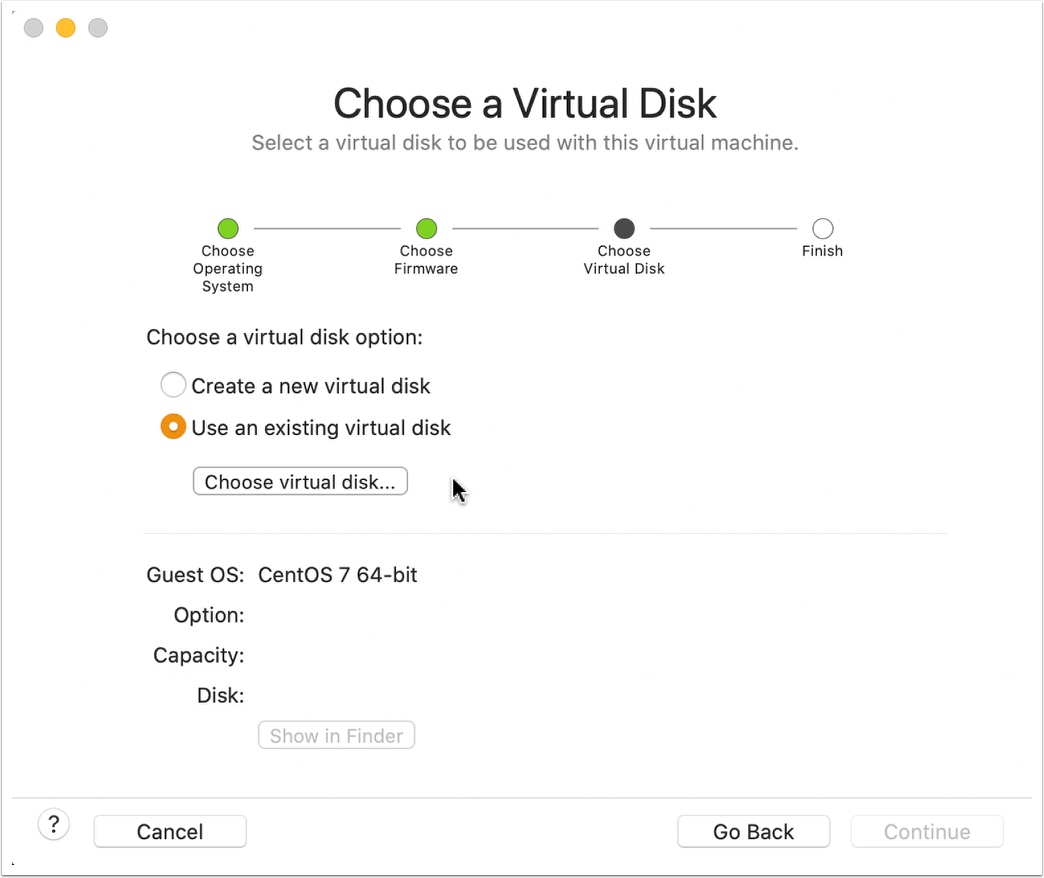Image resolution: width=1044 pixels, height=878 pixels.
Task: Click the grey close traffic light button
Action: [32, 27]
